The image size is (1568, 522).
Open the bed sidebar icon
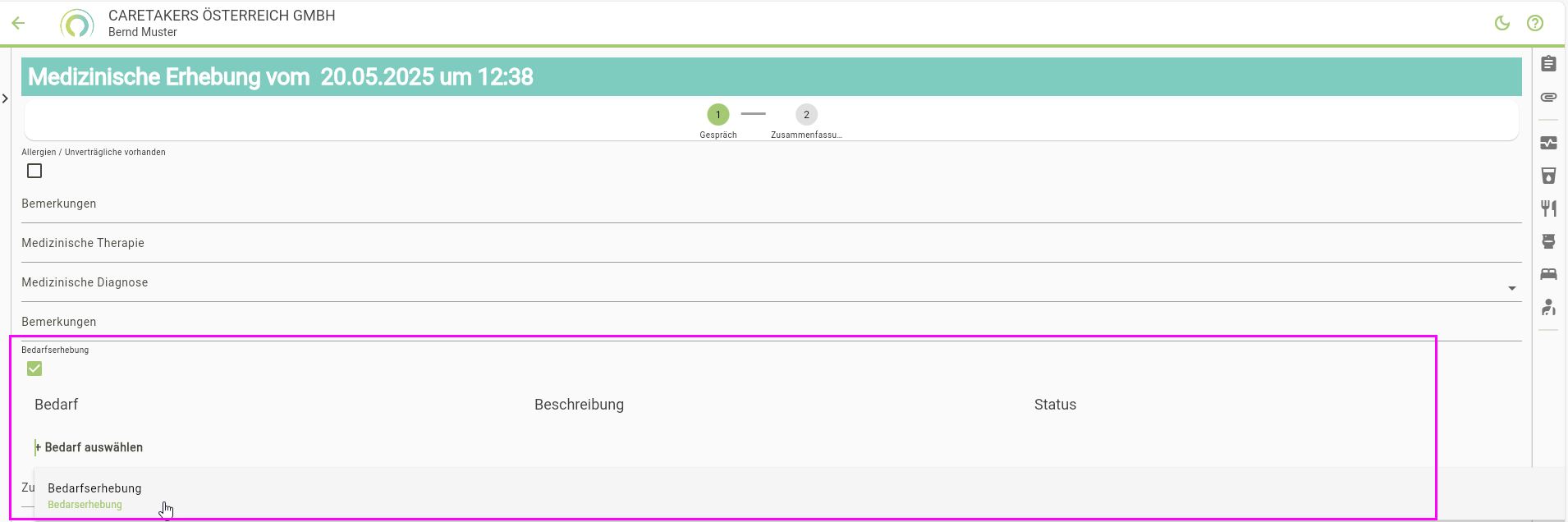[x=1548, y=274]
